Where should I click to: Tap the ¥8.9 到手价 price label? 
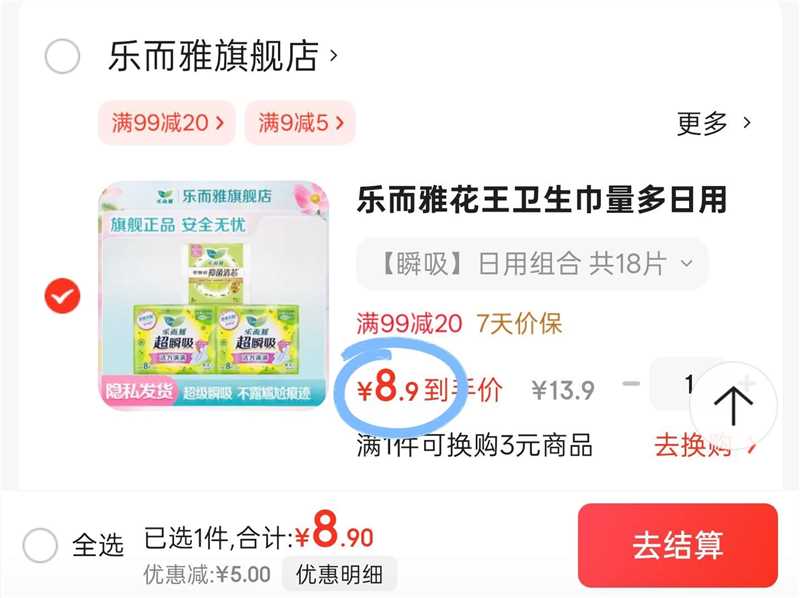430,389
